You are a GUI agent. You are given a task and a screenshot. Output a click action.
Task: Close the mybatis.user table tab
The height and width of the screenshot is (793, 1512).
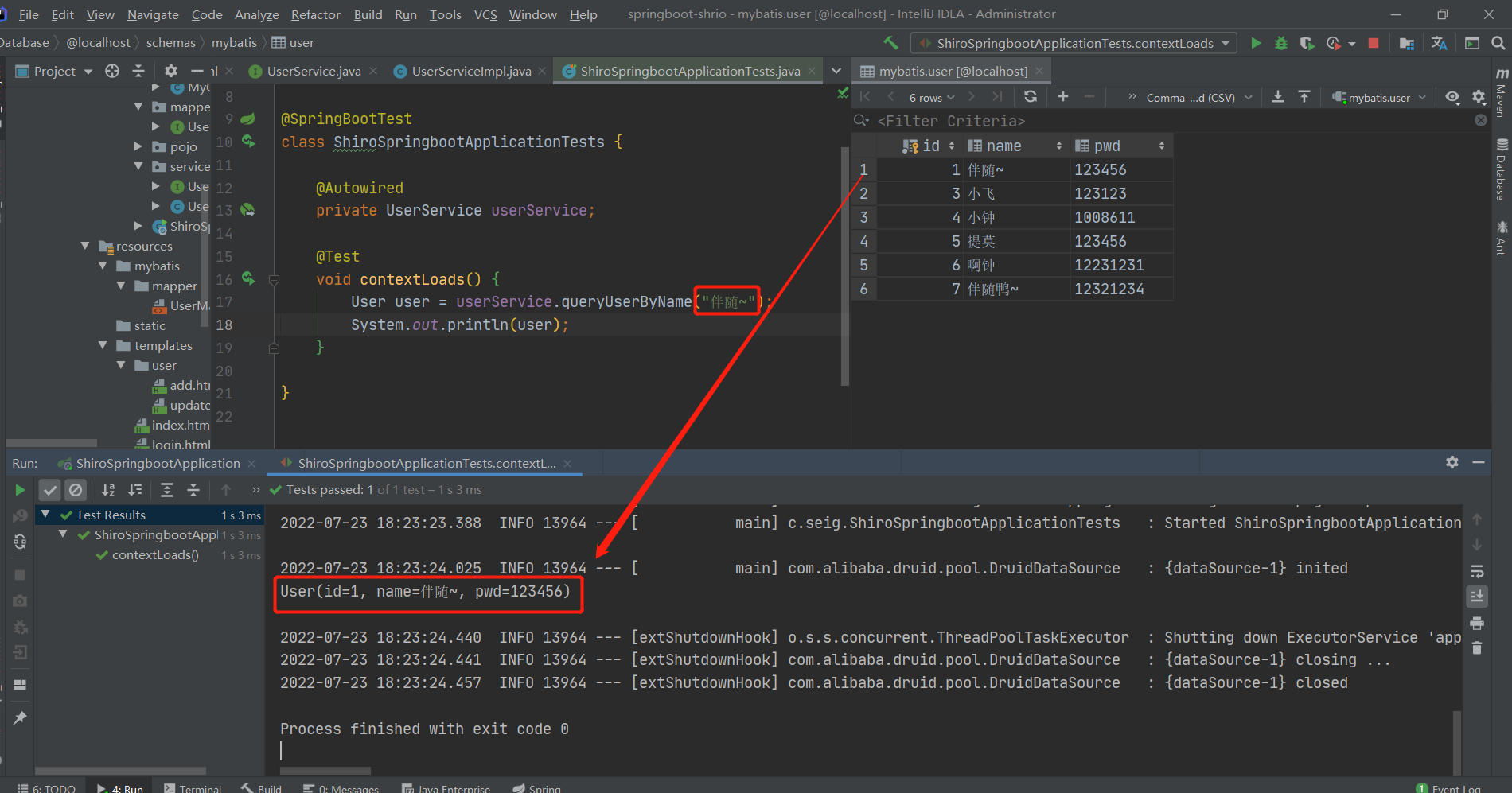pyautogui.click(x=1039, y=71)
